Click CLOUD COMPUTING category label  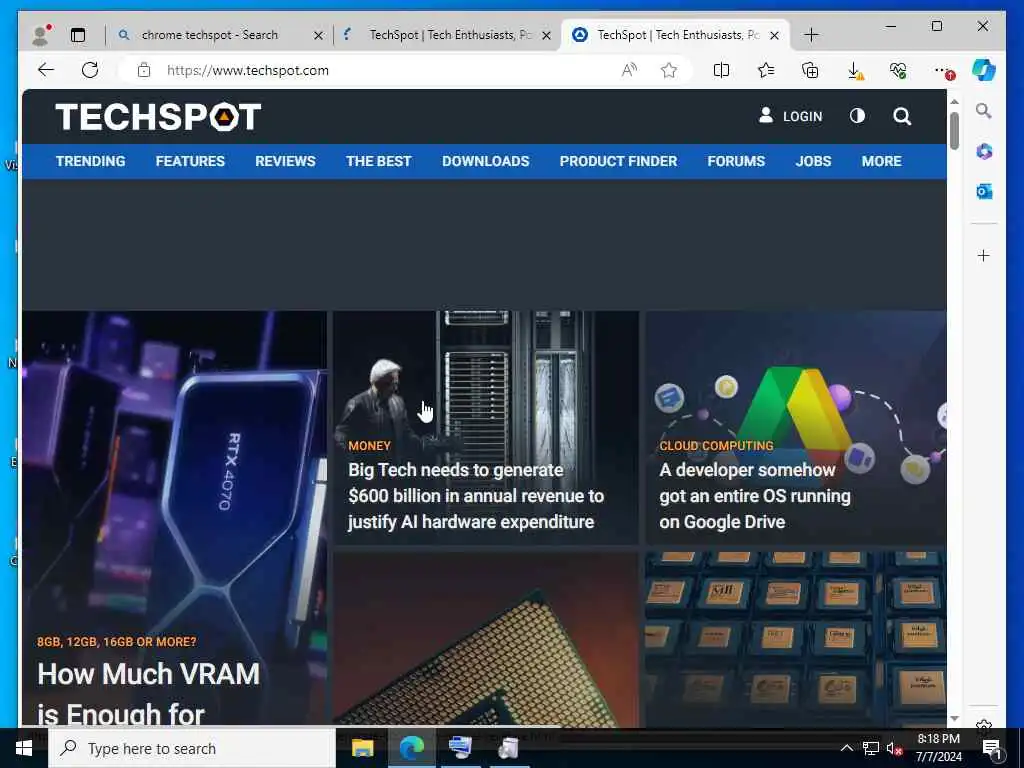pos(716,446)
